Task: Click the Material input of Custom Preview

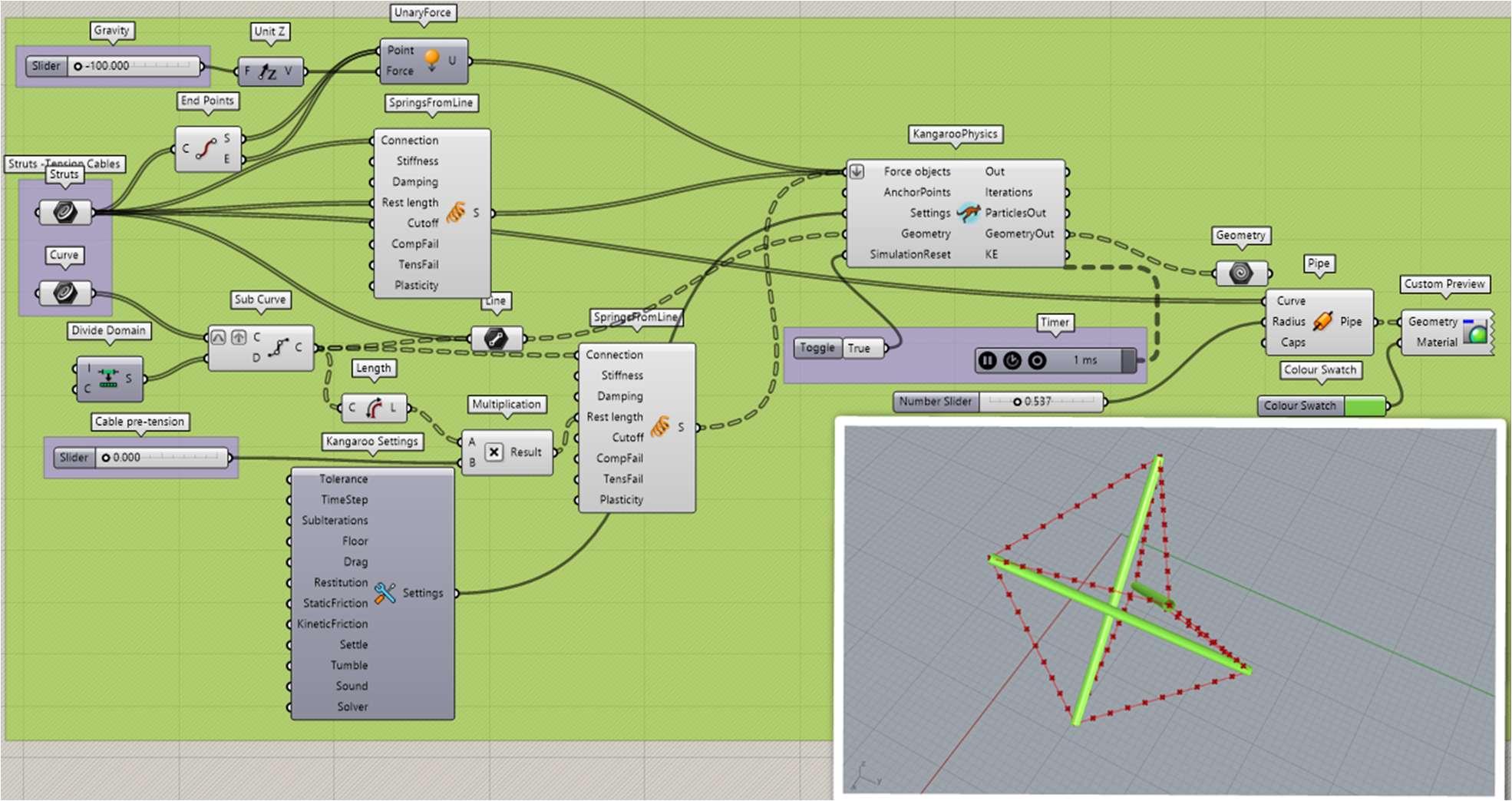Action: [x=1437, y=343]
